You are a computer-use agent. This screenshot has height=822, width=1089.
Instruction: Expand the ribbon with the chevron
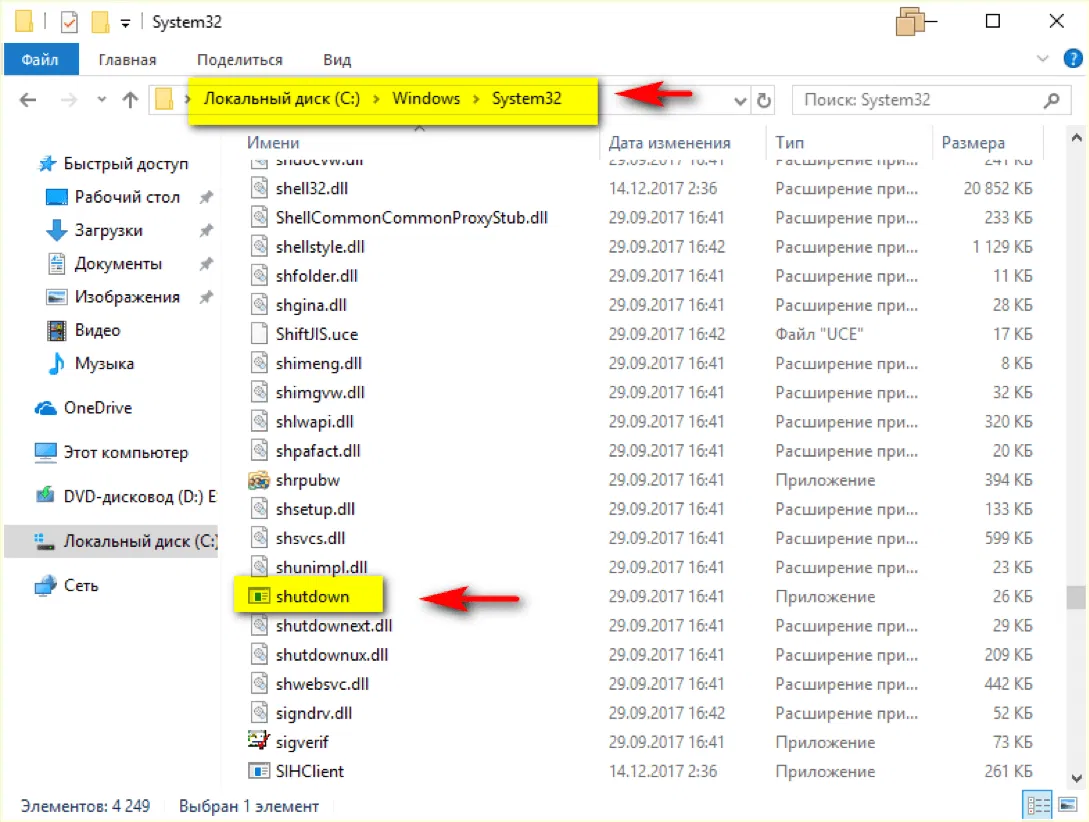coord(1042,59)
